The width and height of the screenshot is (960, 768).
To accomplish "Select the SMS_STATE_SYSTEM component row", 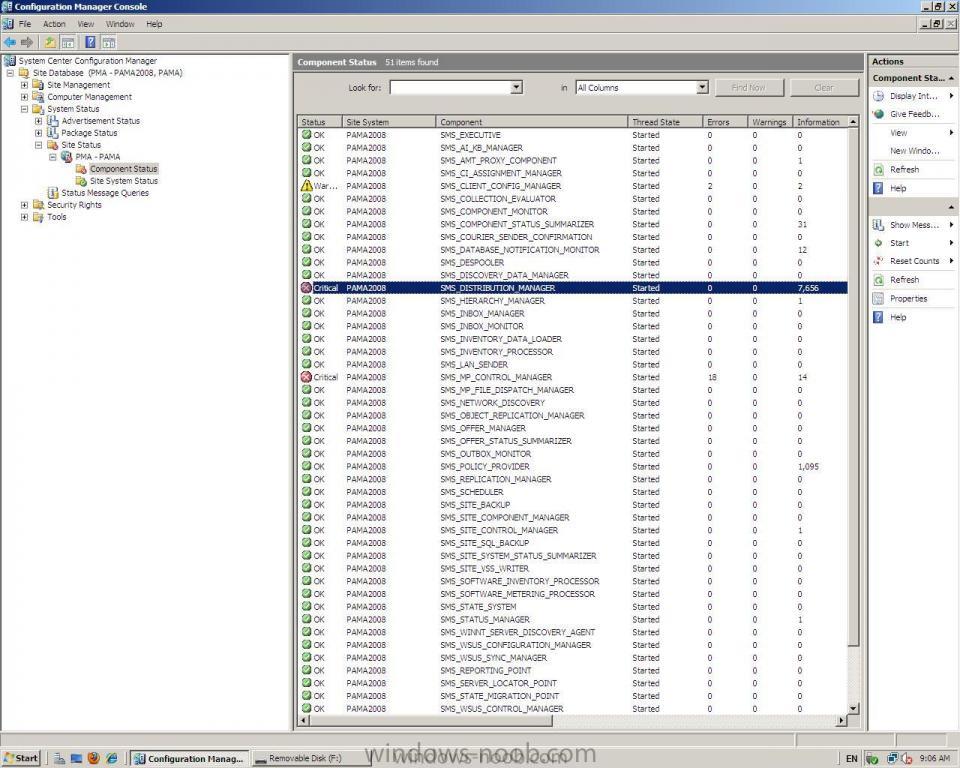I will coord(574,607).
